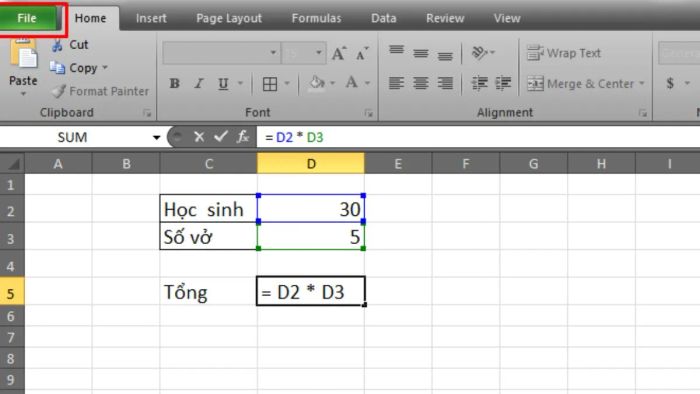Toggle Wrap Text

pos(564,53)
